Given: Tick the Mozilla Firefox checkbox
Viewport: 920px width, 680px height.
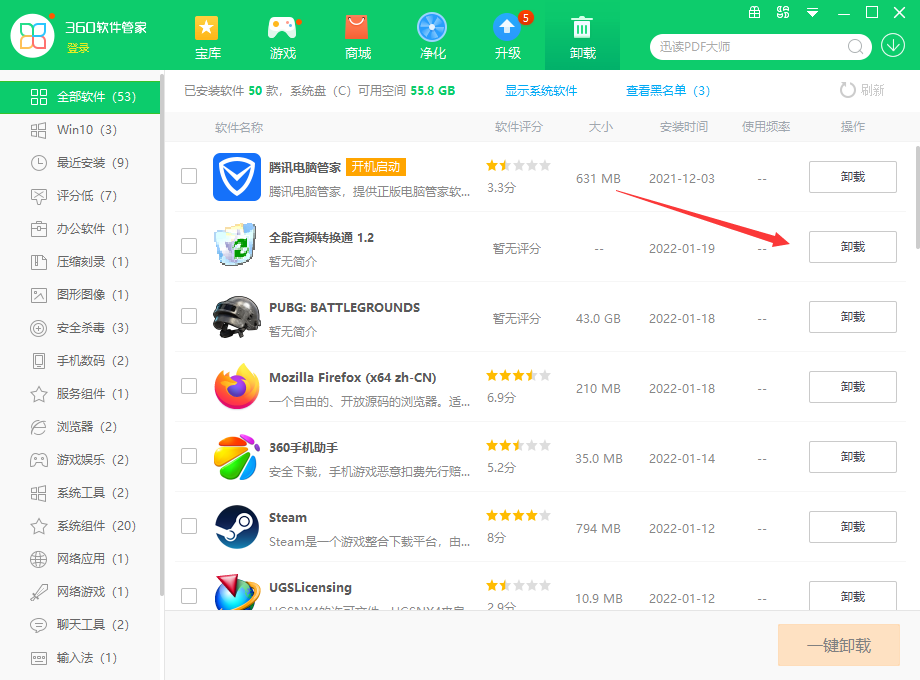Looking at the screenshot, I should pyautogui.click(x=189, y=386).
